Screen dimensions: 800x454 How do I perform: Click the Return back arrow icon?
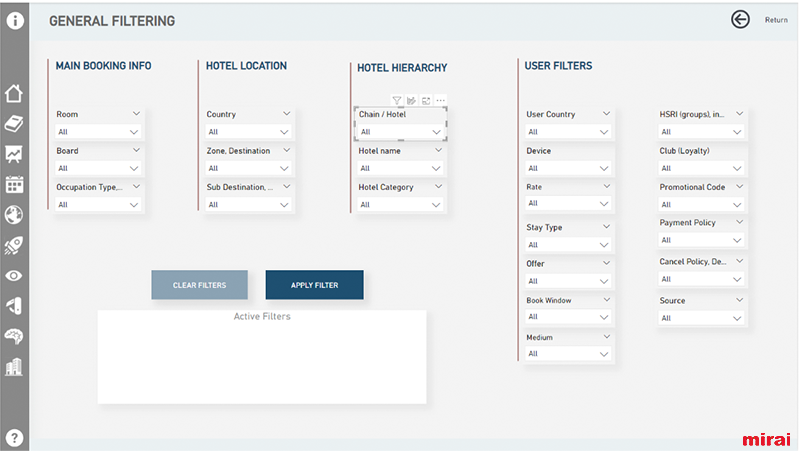point(740,19)
